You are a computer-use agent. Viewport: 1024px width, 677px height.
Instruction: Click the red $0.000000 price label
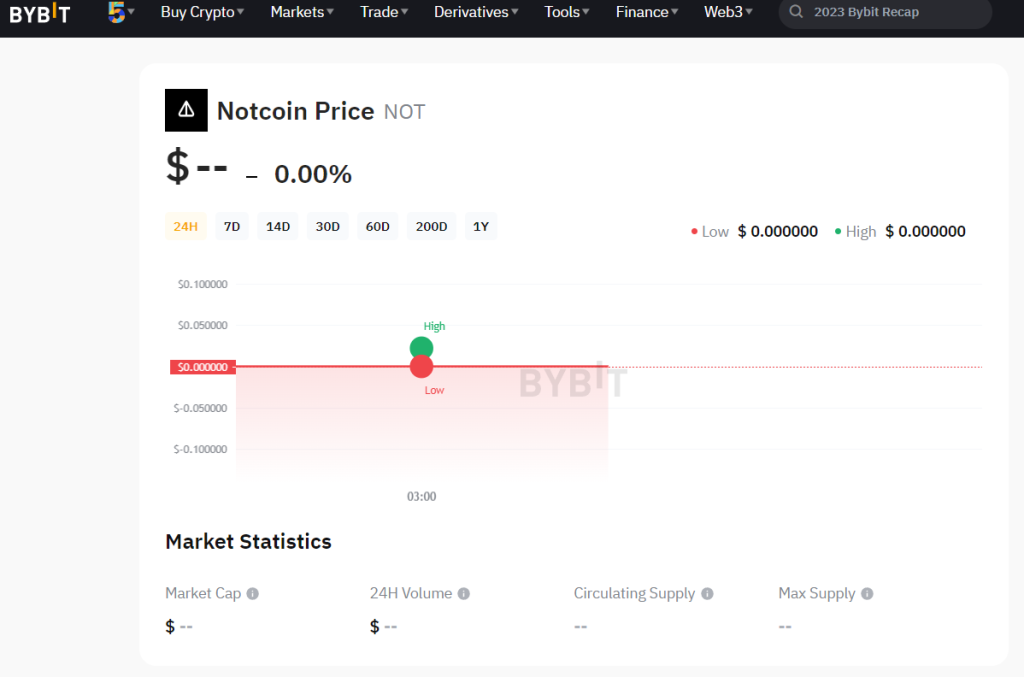click(x=202, y=367)
